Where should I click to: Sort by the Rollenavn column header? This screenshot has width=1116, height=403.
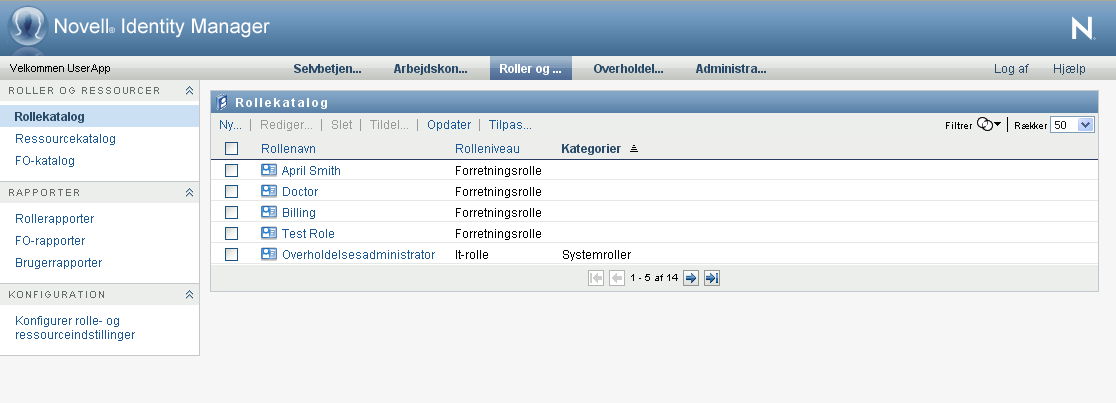tap(286, 149)
